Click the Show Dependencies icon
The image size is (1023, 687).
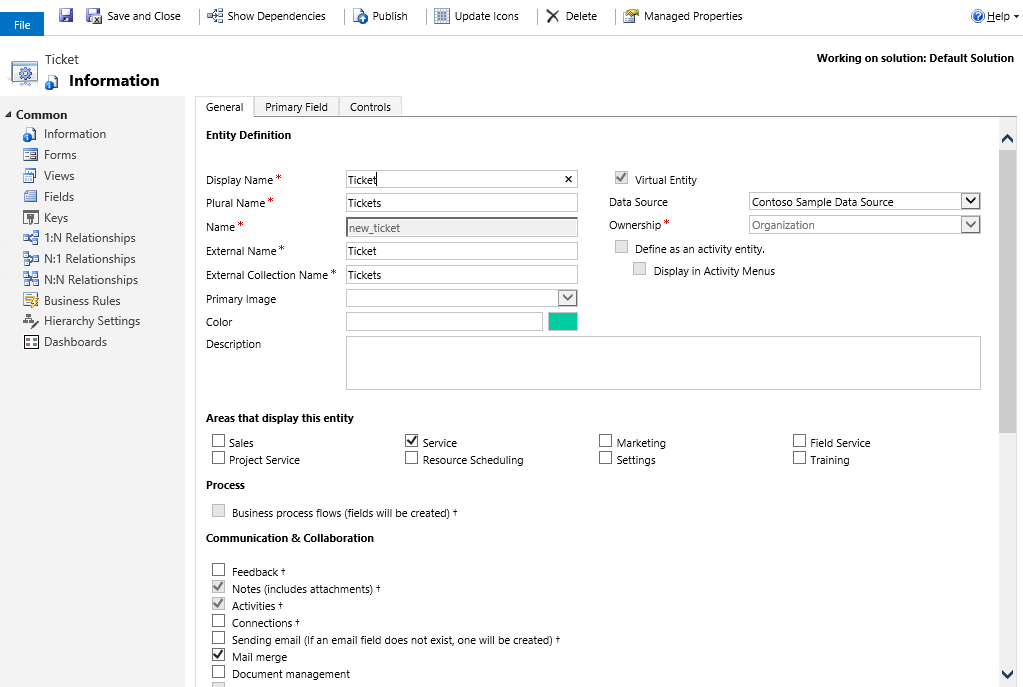point(215,16)
